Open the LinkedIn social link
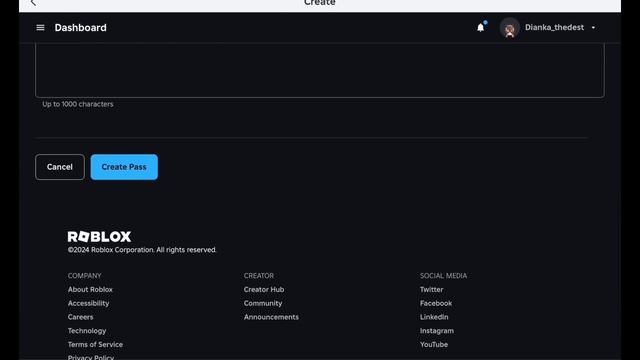The width and height of the screenshot is (640, 360). coord(434,317)
